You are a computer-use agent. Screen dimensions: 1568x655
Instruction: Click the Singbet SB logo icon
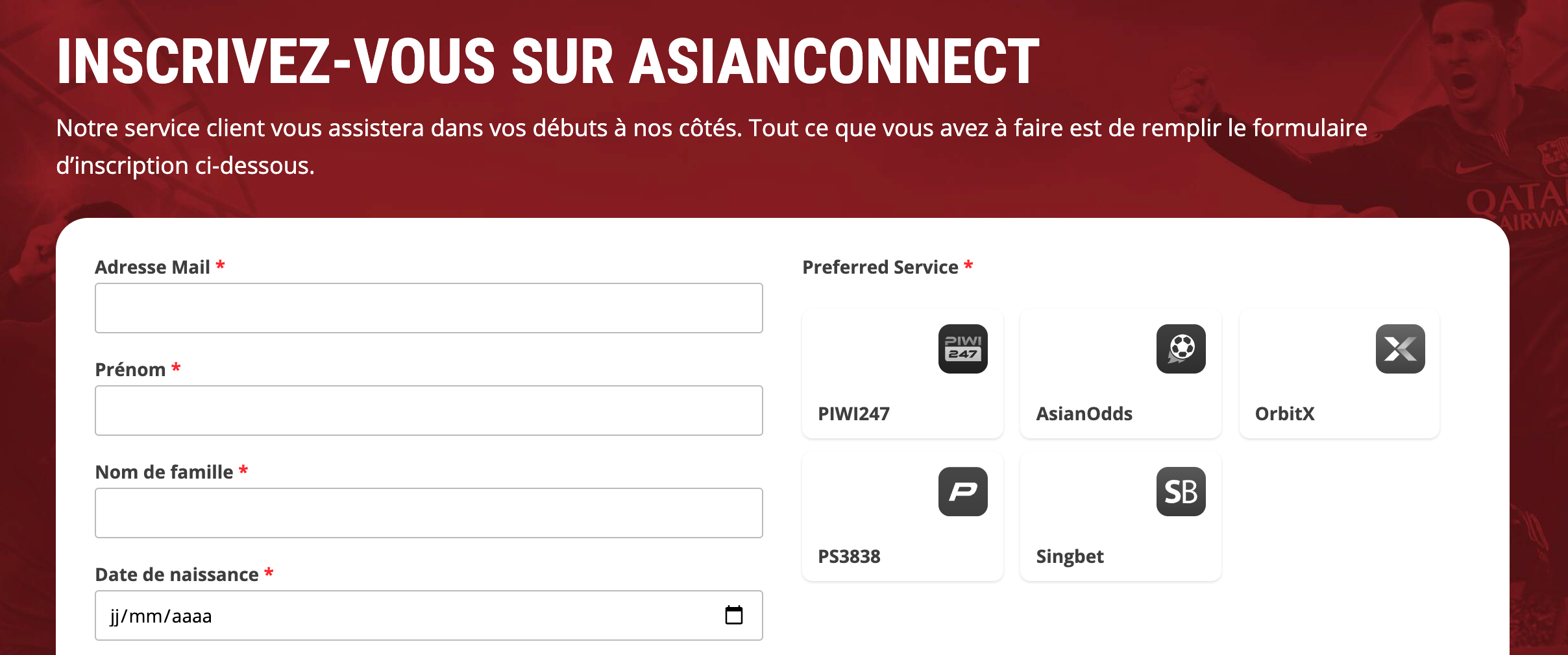pyautogui.click(x=1181, y=492)
